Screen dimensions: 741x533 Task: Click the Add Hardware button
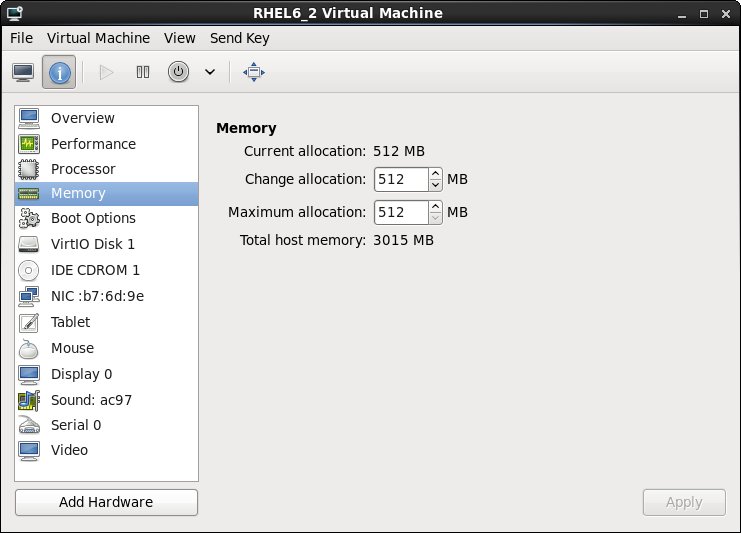point(106,502)
